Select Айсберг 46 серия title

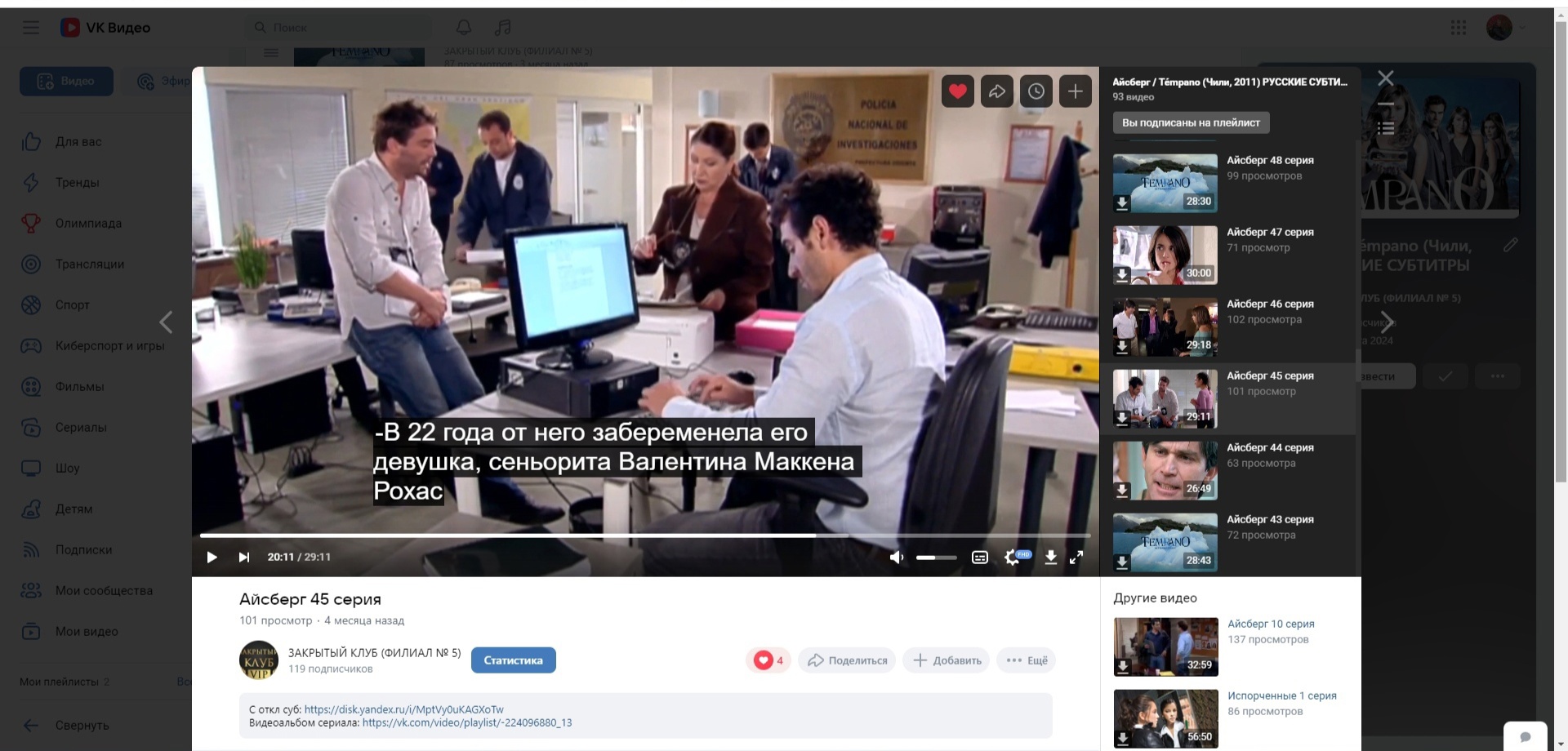(x=1270, y=304)
